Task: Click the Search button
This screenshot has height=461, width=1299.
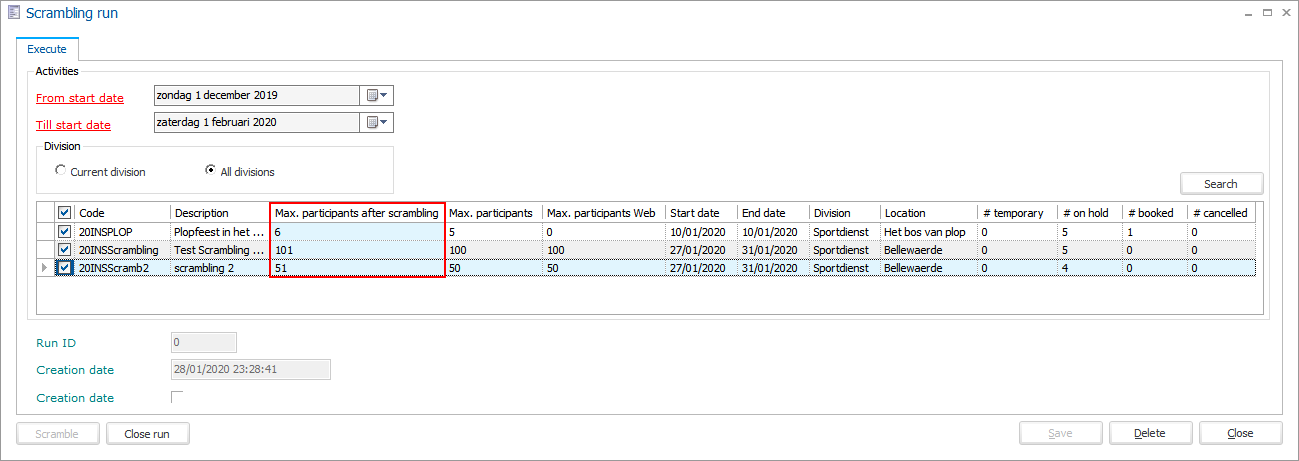Action: click(x=1220, y=184)
